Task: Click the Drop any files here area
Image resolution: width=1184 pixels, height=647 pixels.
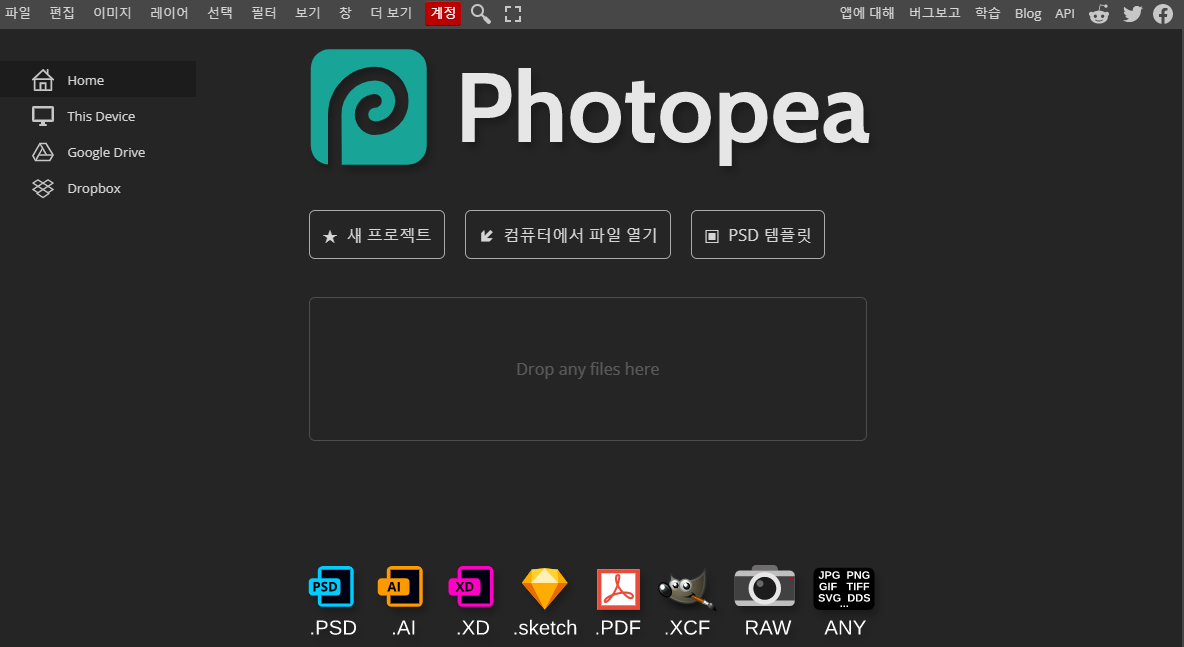Action: coord(588,368)
